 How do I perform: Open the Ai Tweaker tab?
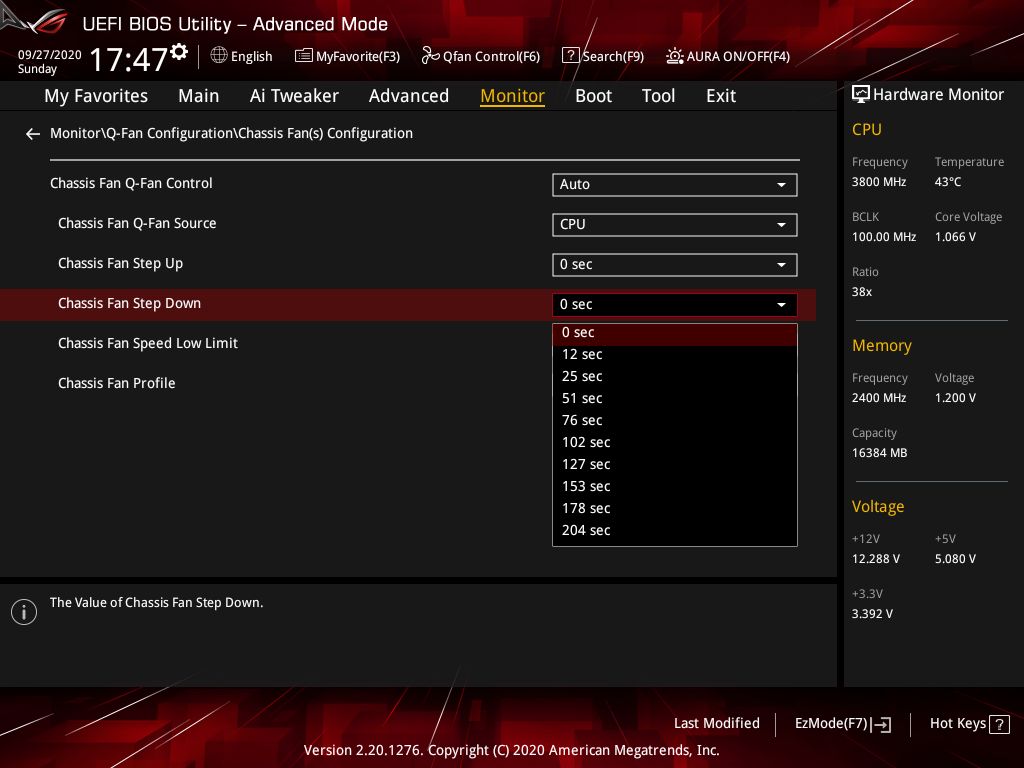(x=294, y=96)
